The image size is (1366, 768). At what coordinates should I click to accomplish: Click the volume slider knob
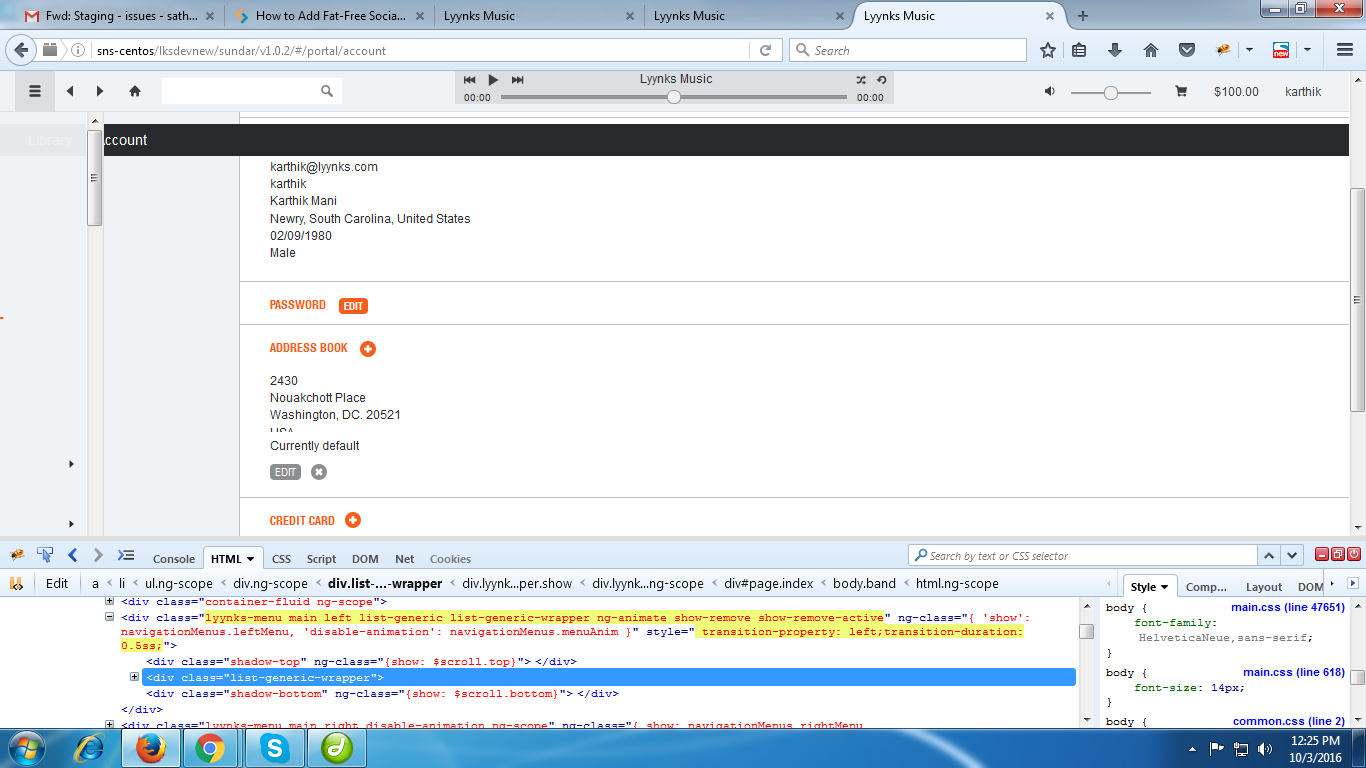tap(1111, 92)
